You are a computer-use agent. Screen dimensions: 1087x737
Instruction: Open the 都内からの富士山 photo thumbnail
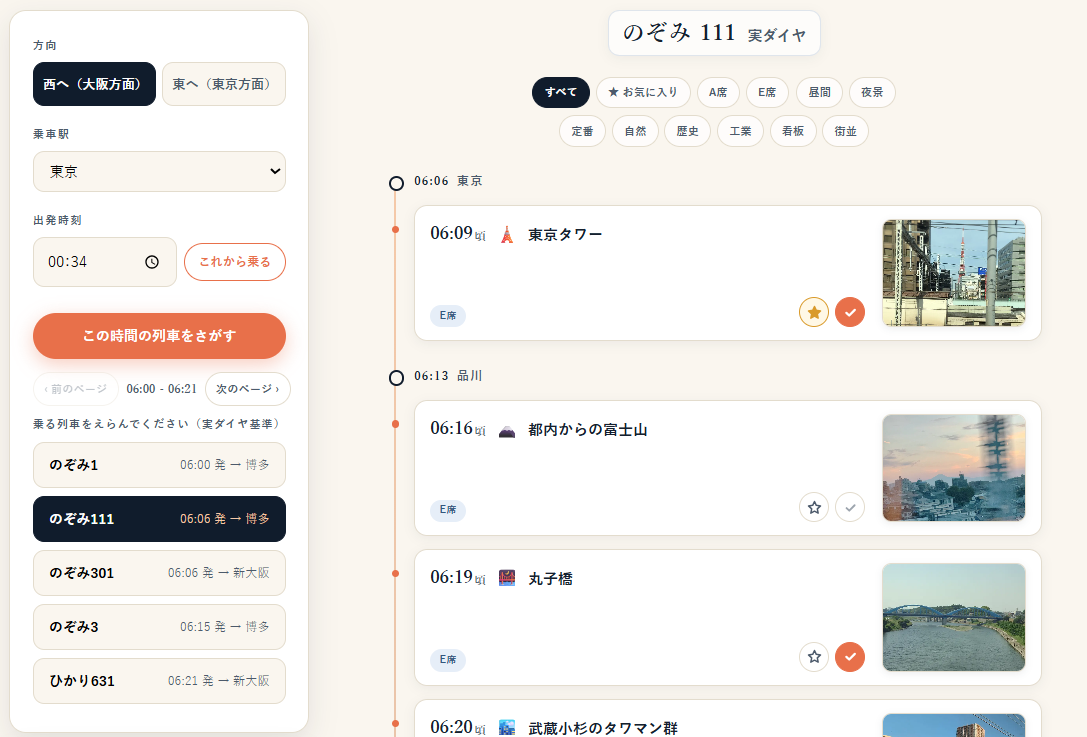coord(954,467)
